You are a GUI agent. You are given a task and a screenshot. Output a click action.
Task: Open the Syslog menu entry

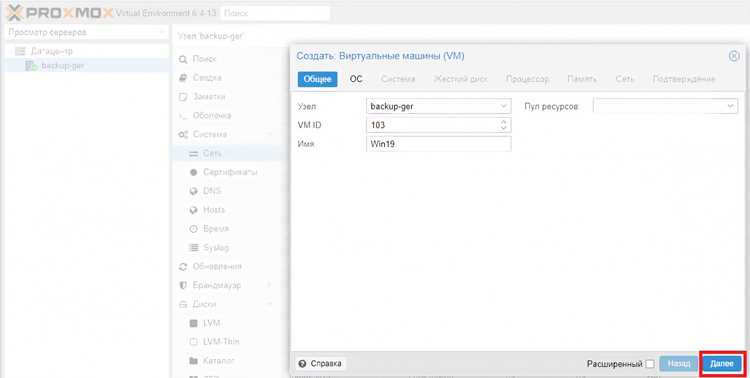click(x=216, y=248)
